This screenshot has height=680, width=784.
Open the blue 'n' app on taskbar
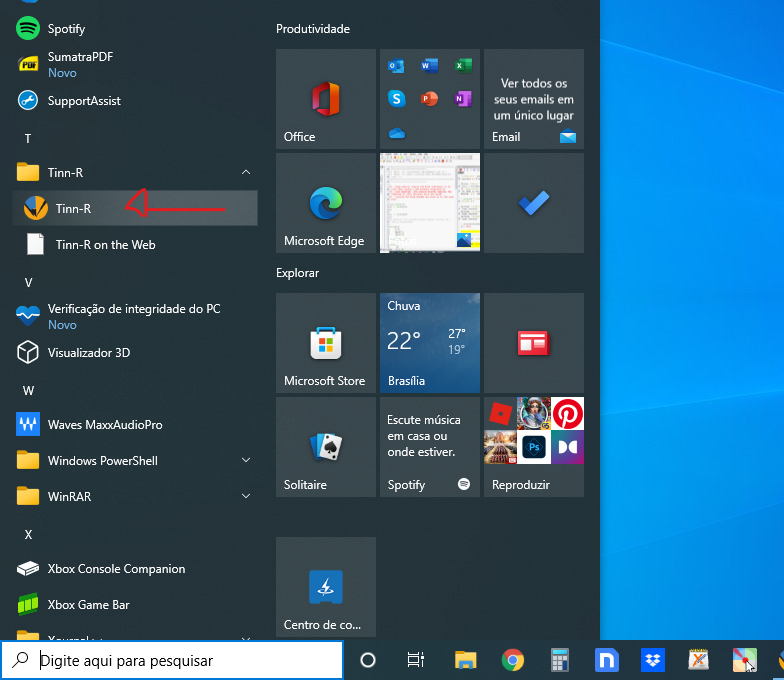[x=606, y=660]
